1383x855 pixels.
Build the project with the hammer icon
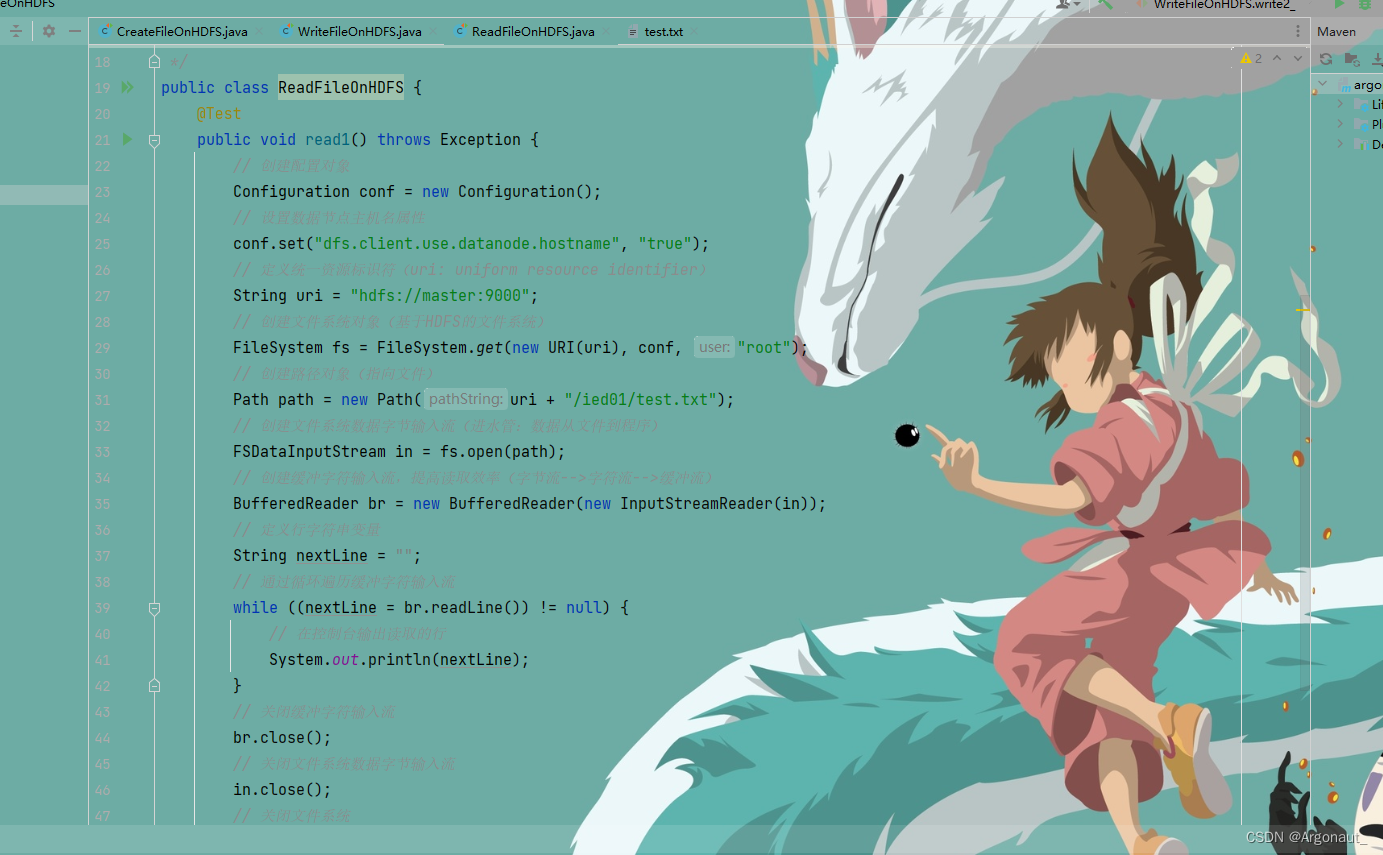(x=1106, y=5)
